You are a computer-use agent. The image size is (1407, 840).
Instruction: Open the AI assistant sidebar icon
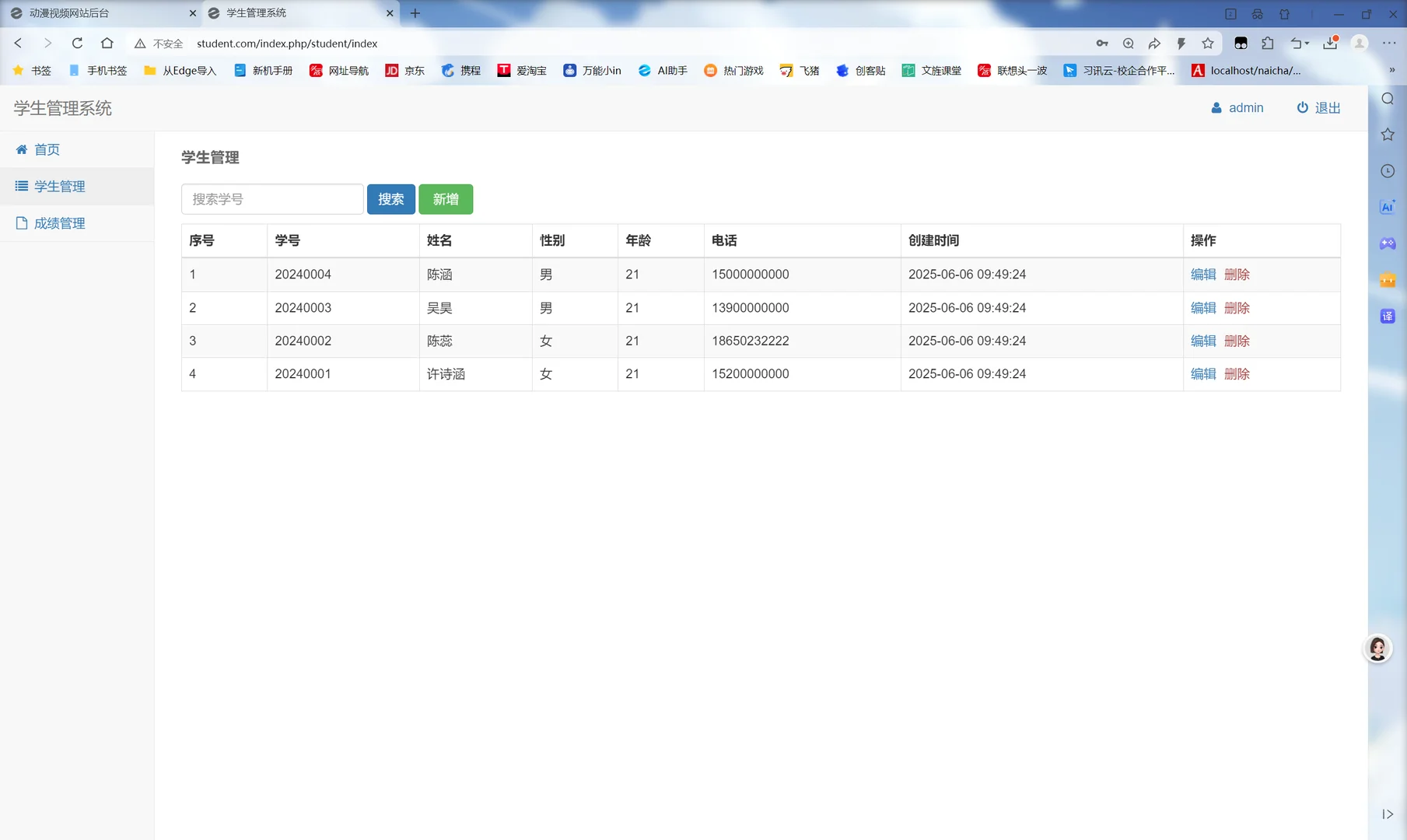click(1387, 207)
